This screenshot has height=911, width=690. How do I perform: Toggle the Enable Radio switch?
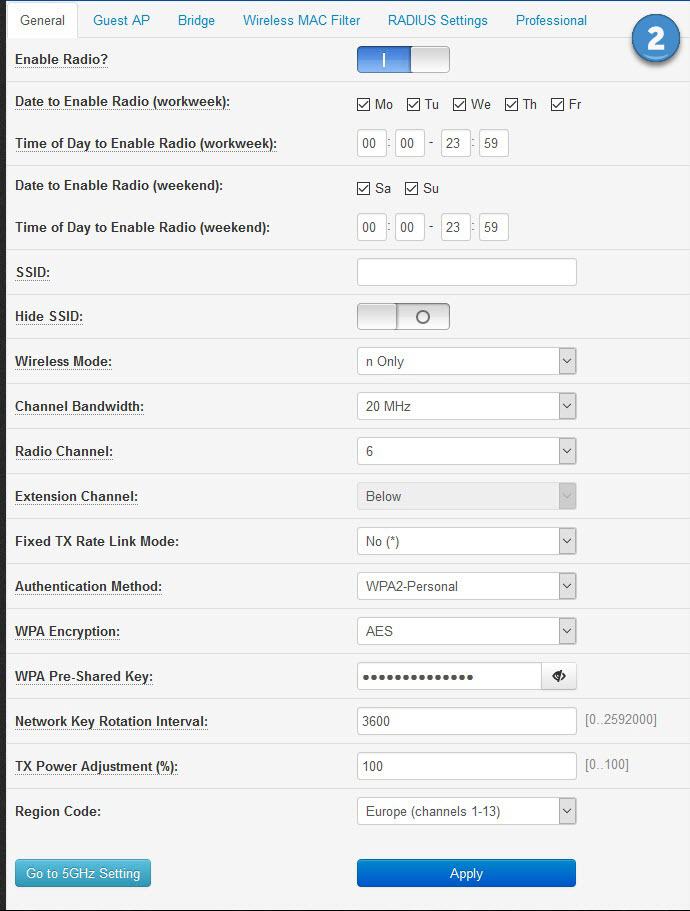point(403,60)
